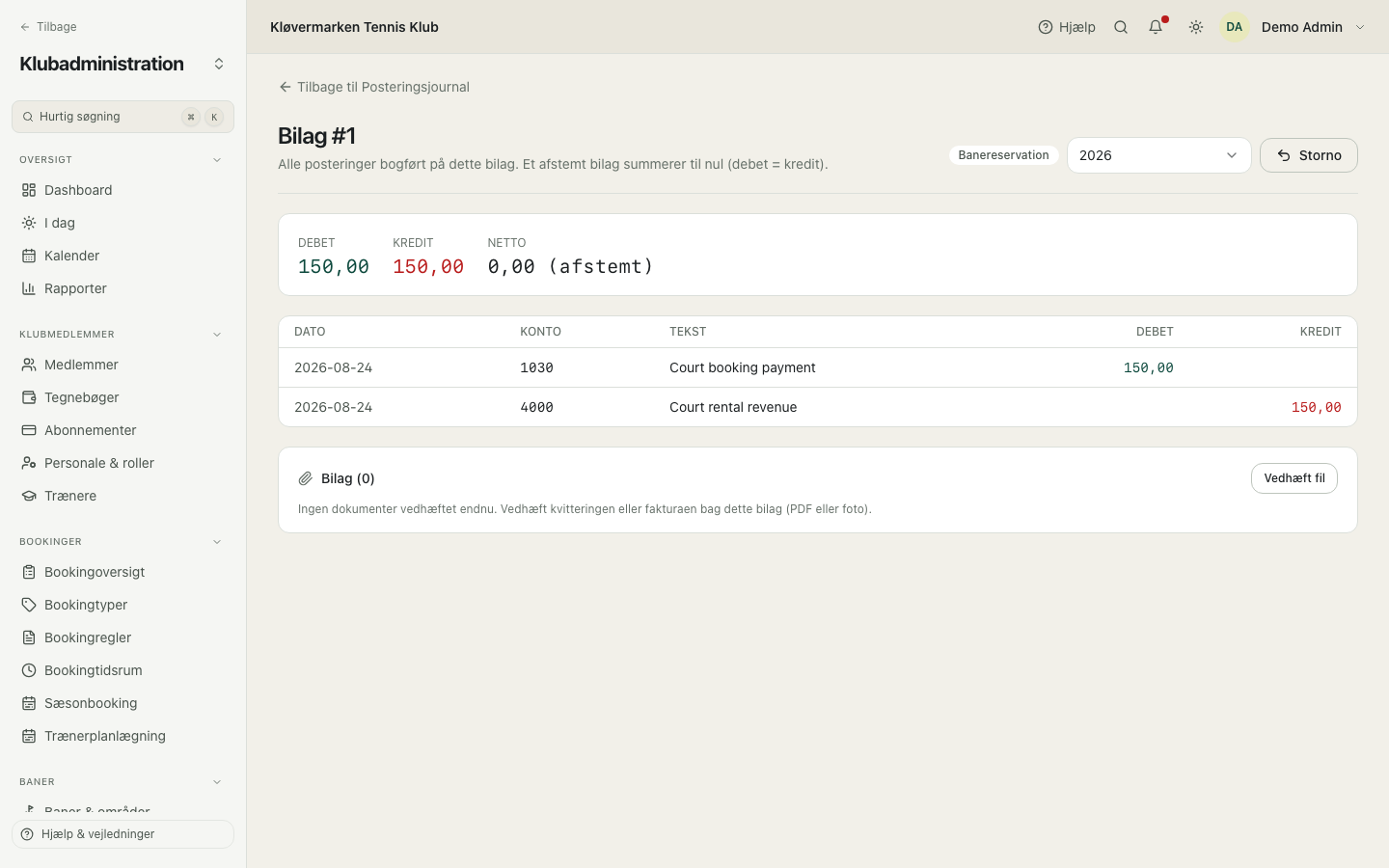Open Hjælp & vejledninger at sidebar bottom

[x=123, y=834]
